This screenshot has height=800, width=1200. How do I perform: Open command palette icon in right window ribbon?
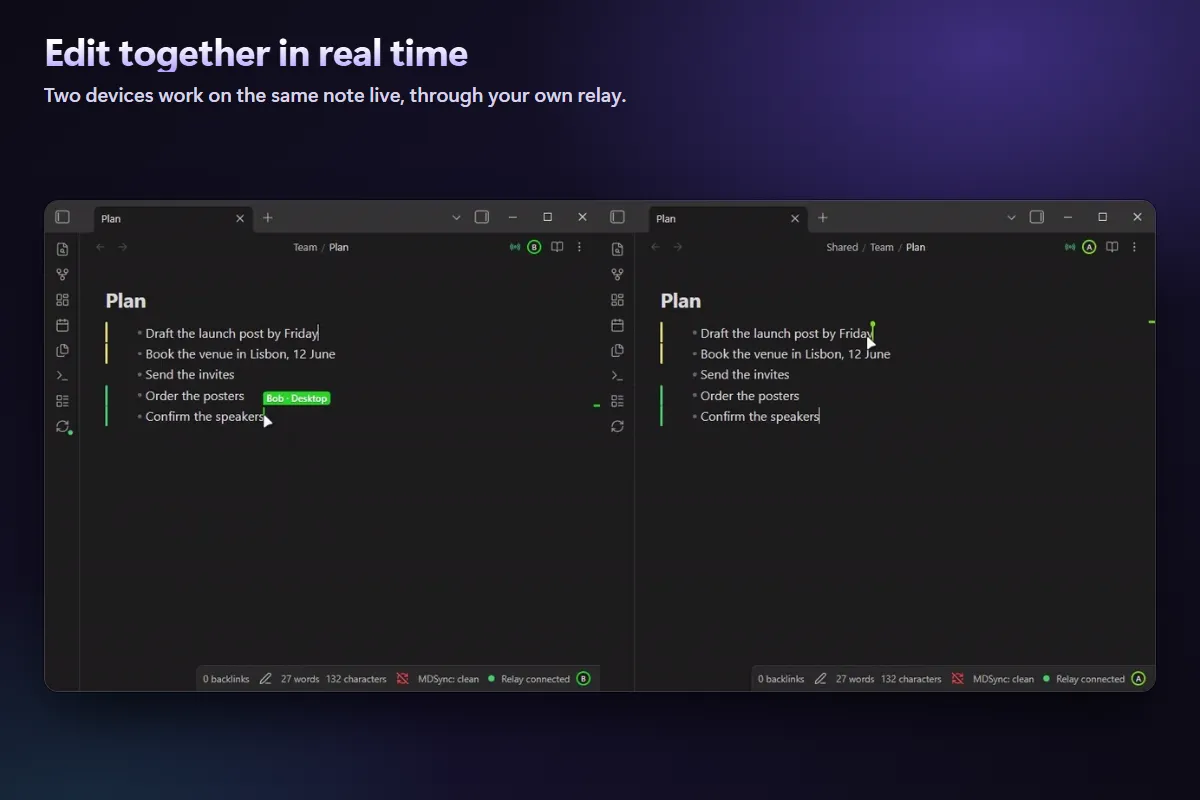pos(617,376)
